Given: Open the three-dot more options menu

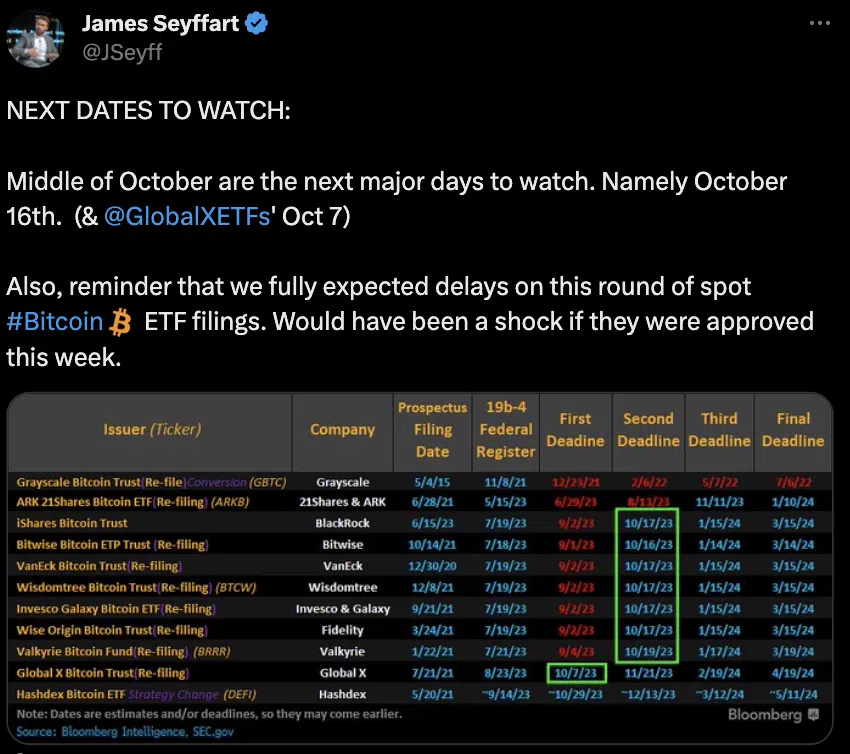Looking at the screenshot, I should point(819,23).
